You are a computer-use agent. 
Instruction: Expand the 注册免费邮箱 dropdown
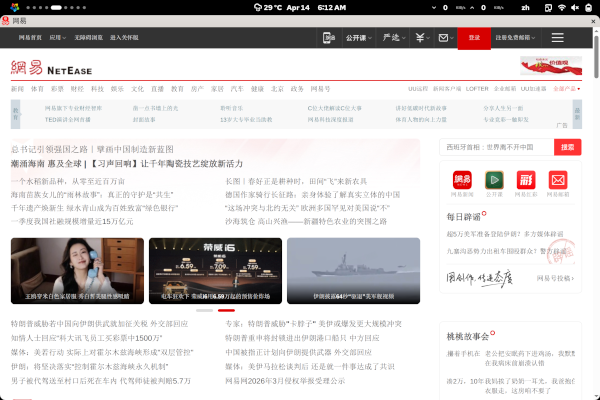pos(515,38)
